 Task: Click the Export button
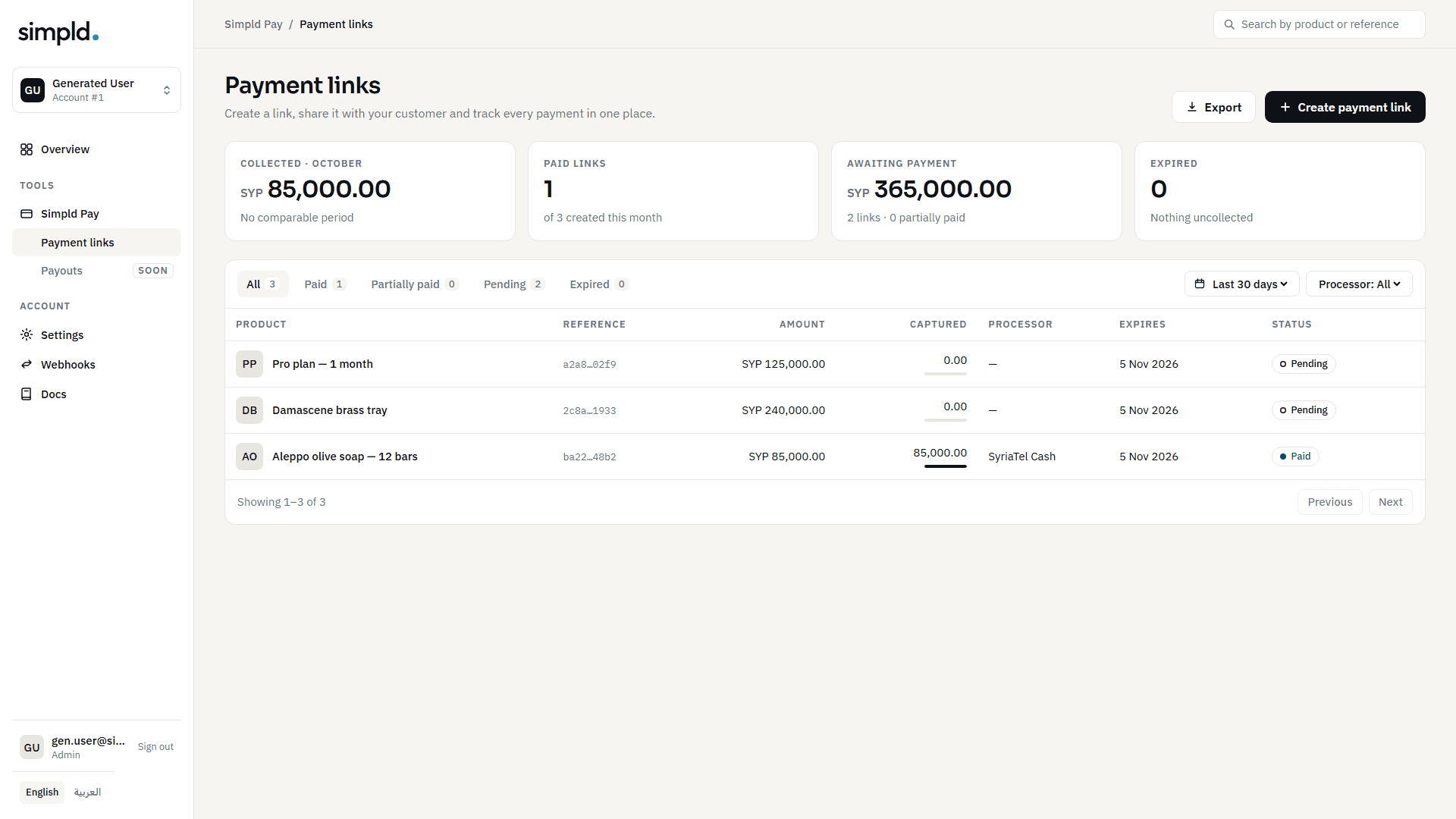pos(1213,107)
